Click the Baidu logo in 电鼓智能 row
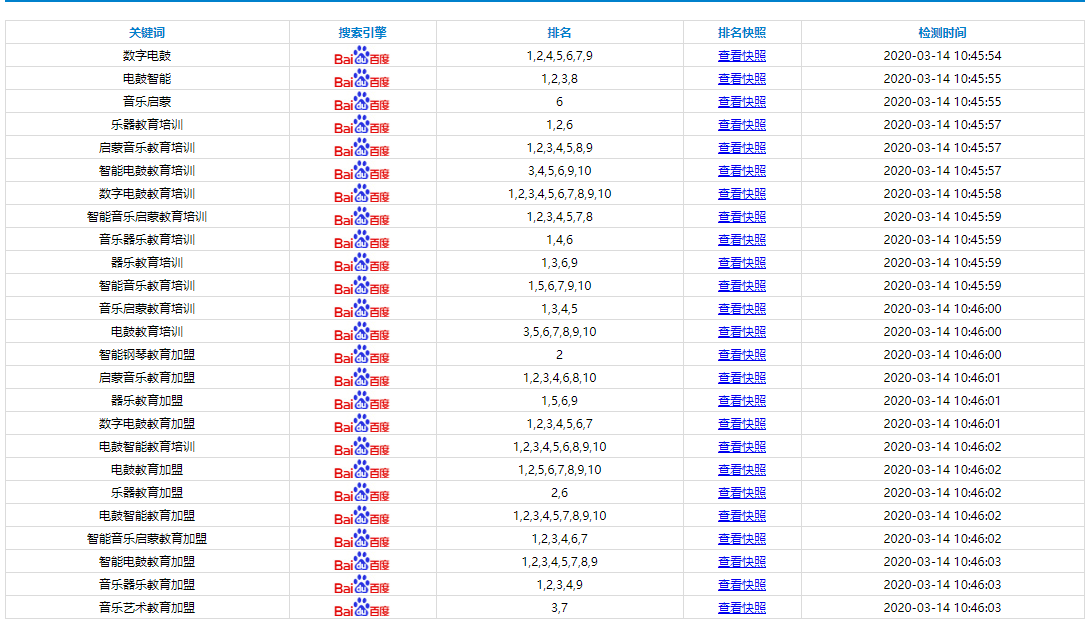Viewport: 1091px width, 619px height. (362, 79)
